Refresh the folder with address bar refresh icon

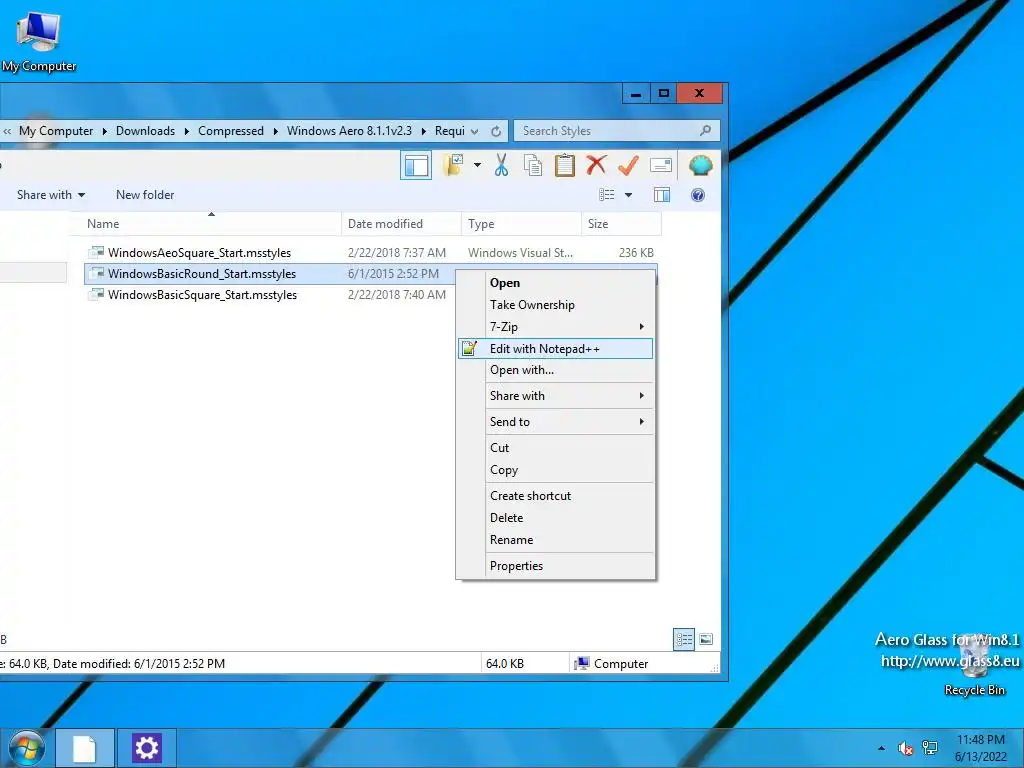(496, 131)
